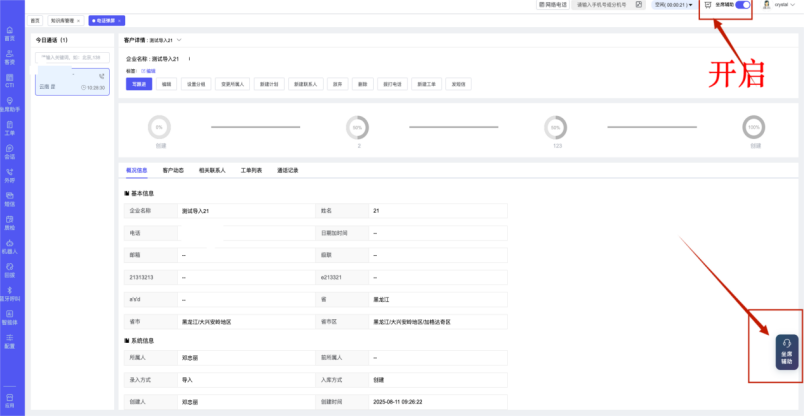804x416 pixels.
Task: Open 工单 from the sidebar
Action: tap(10, 128)
